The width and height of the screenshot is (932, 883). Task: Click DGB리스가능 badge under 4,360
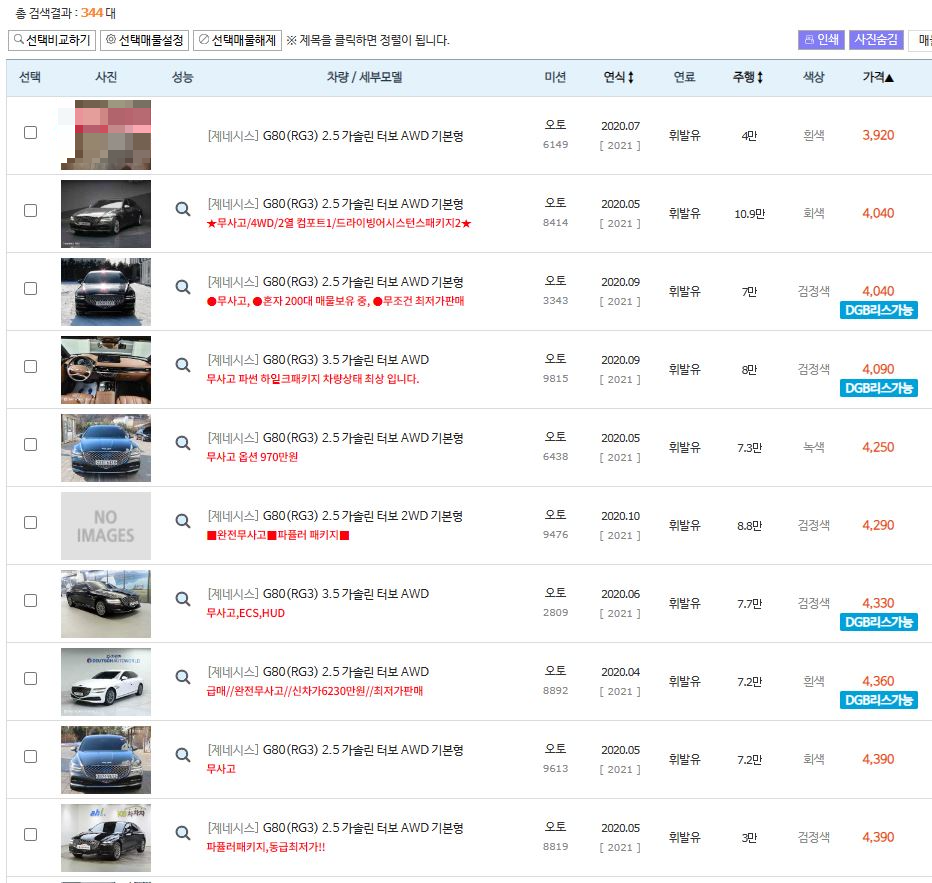(x=879, y=700)
